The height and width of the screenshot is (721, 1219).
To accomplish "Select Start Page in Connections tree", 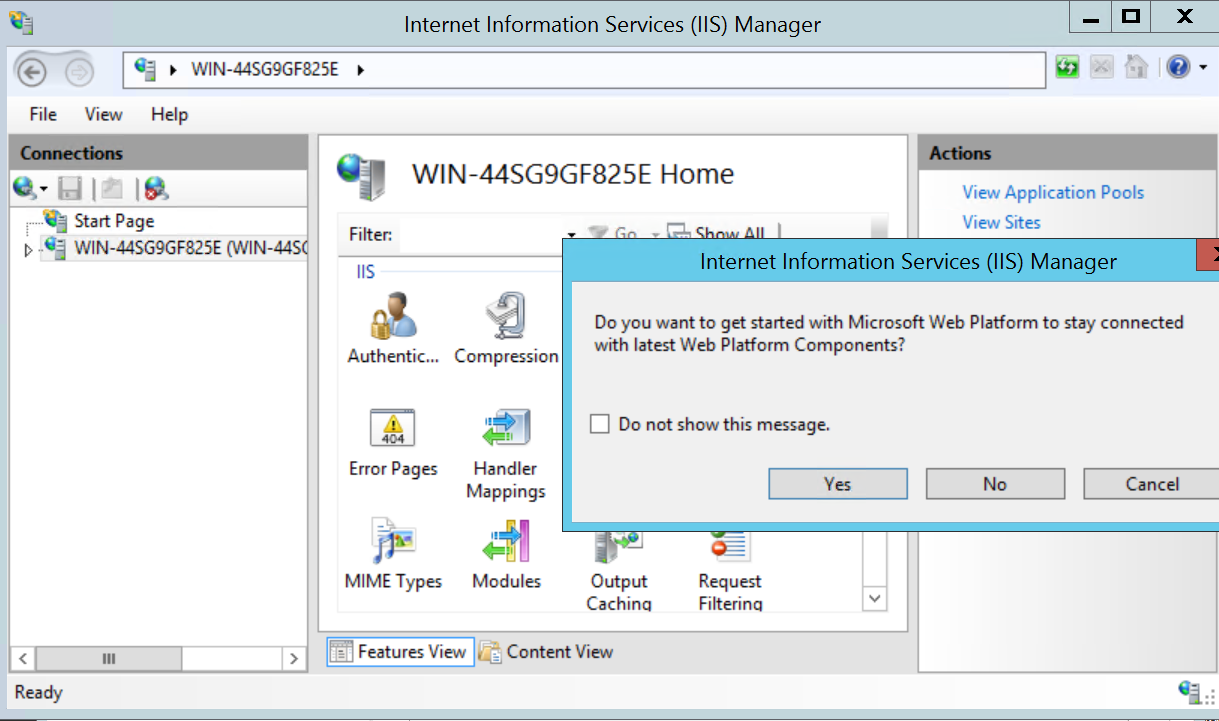I will coord(114,221).
